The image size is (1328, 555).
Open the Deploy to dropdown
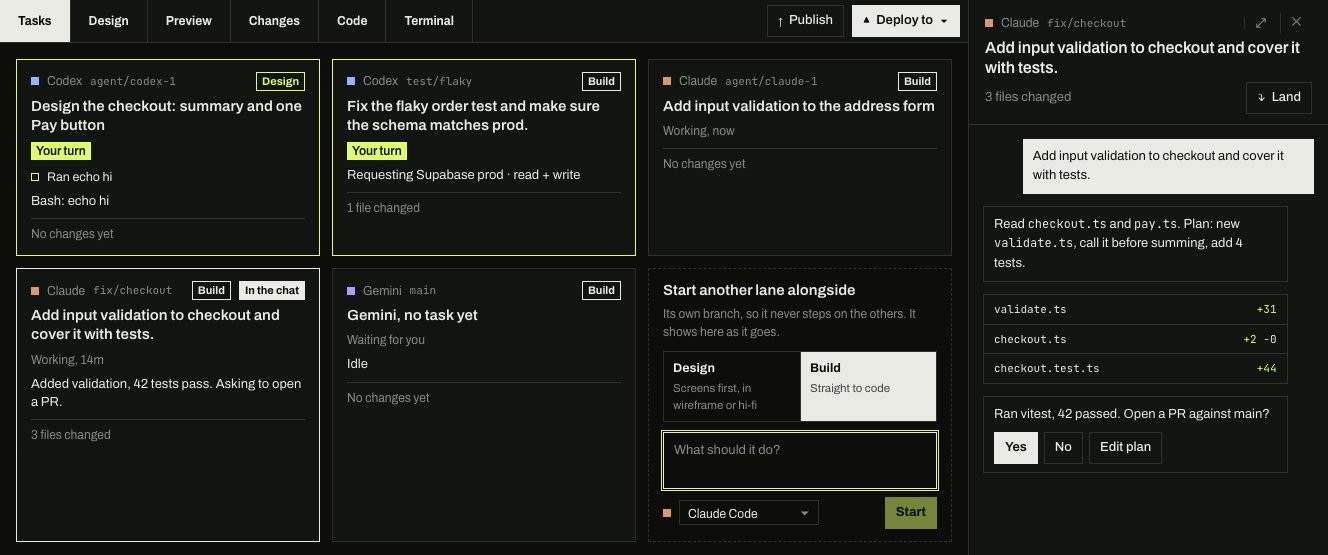[x=905, y=20]
